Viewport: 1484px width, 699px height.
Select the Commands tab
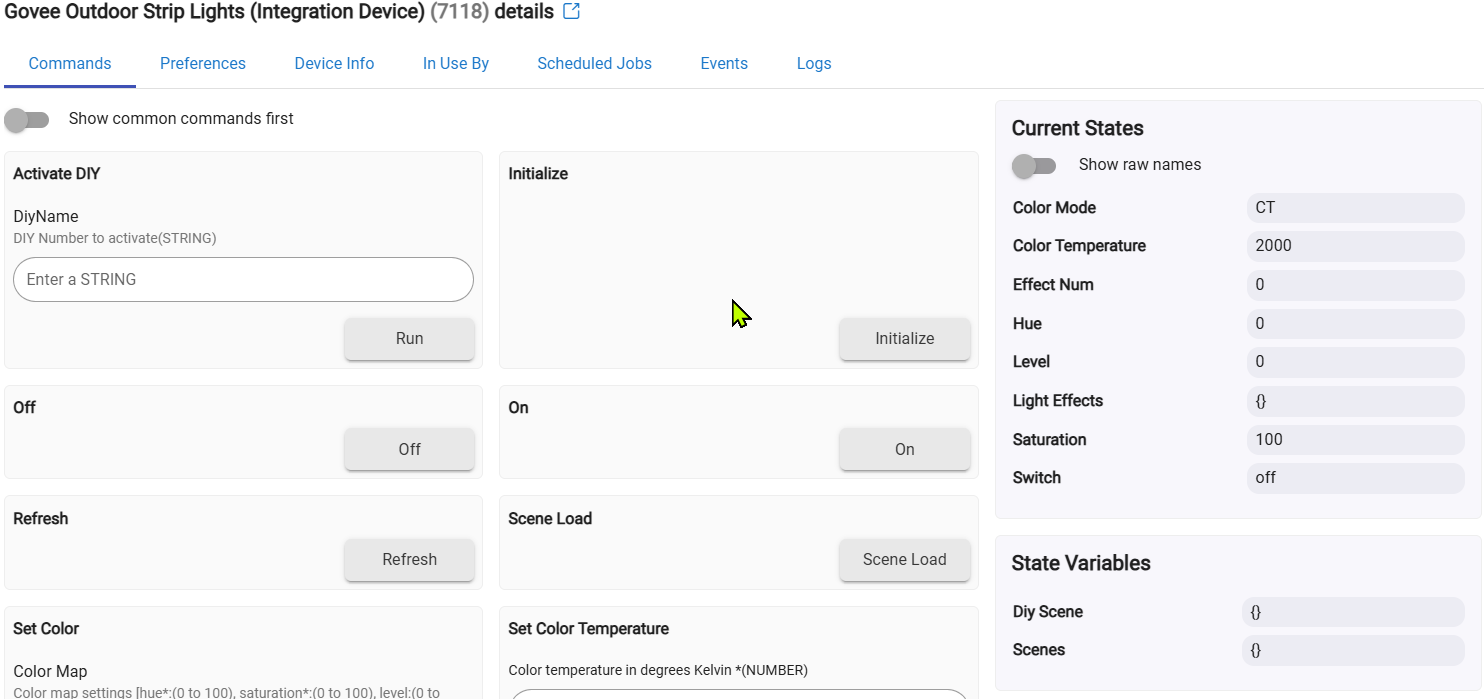tap(70, 64)
